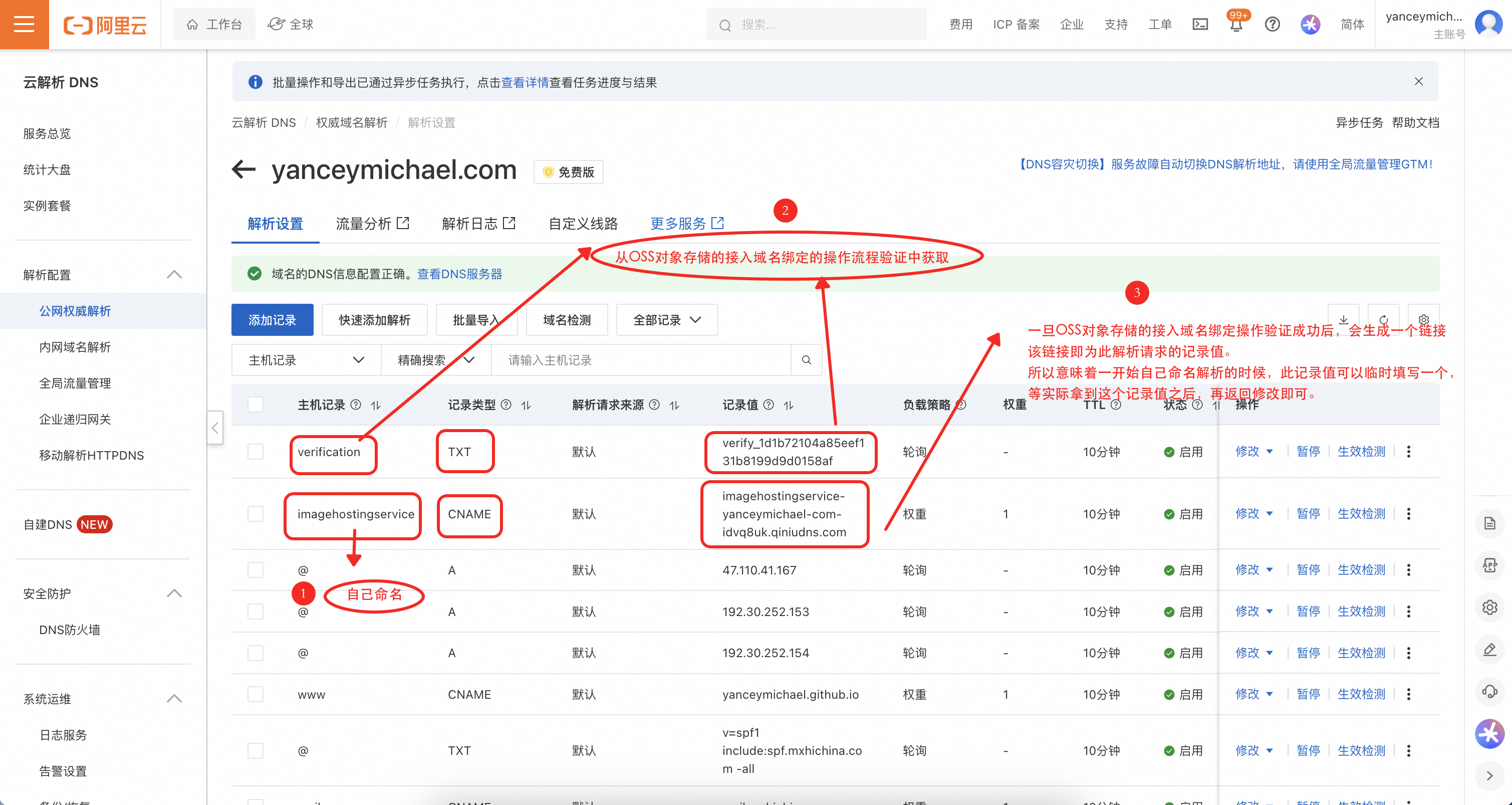
Task: Toggle the select-all records checkbox
Action: (x=256, y=405)
